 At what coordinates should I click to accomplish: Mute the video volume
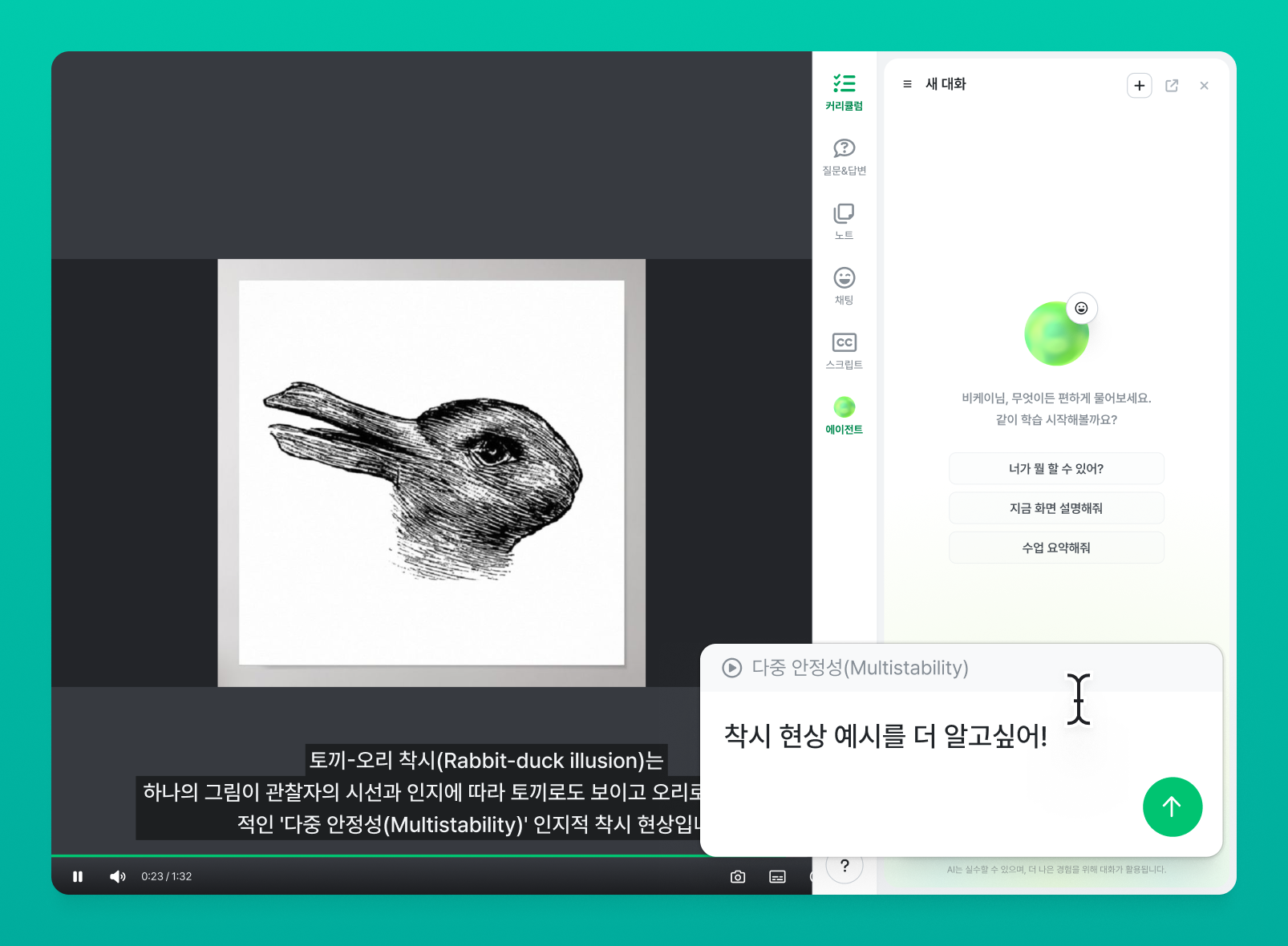tap(118, 876)
